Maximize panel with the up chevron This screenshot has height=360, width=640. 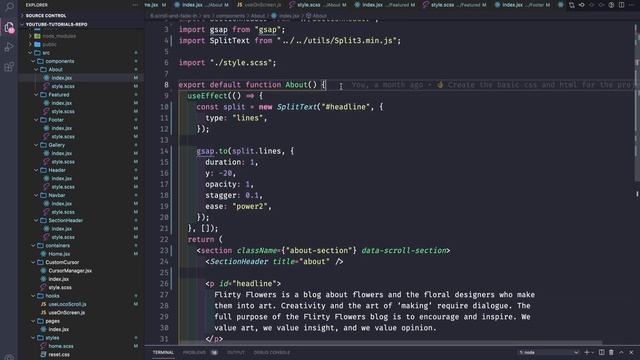click(x=621, y=352)
